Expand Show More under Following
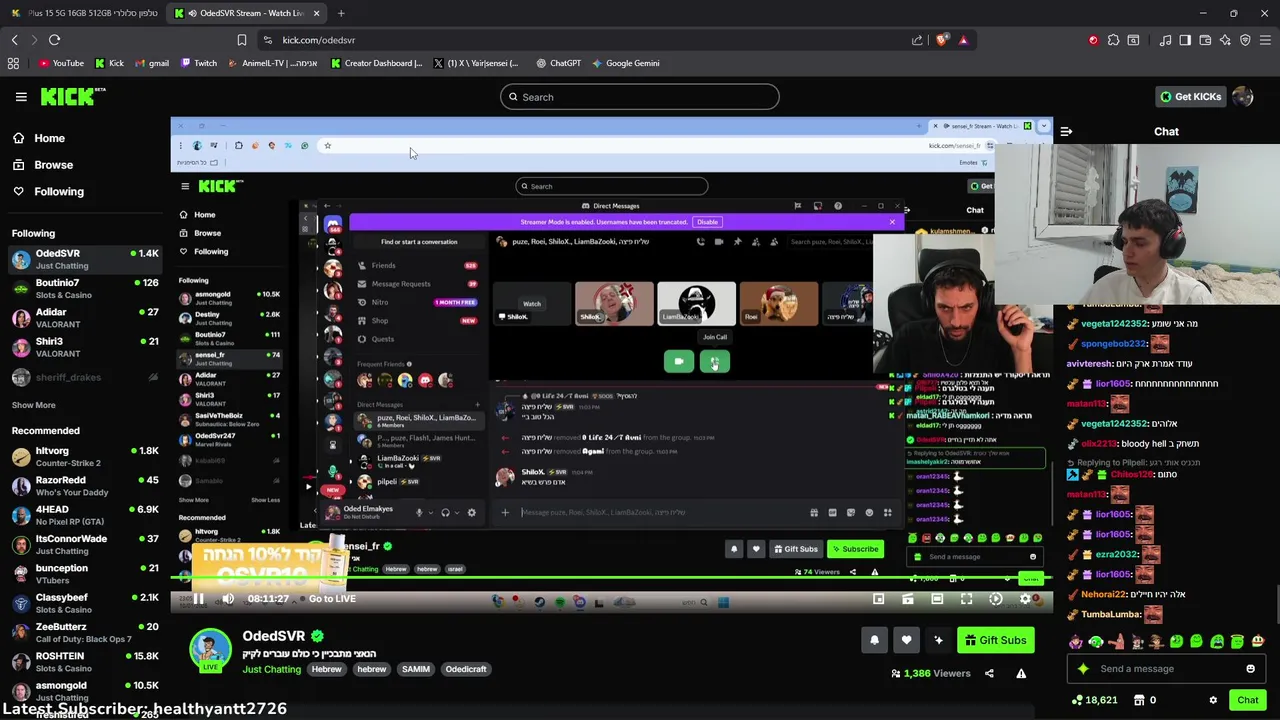This screenshot has width=1280, height=720. click(x=33, y=405)
